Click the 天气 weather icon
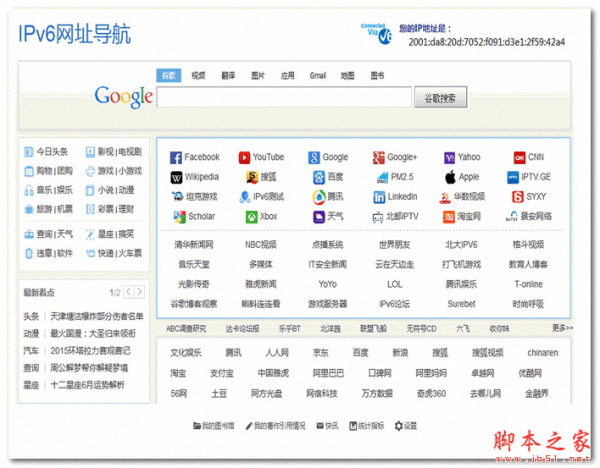Viewport: 600px width, 468px height. 319,217
